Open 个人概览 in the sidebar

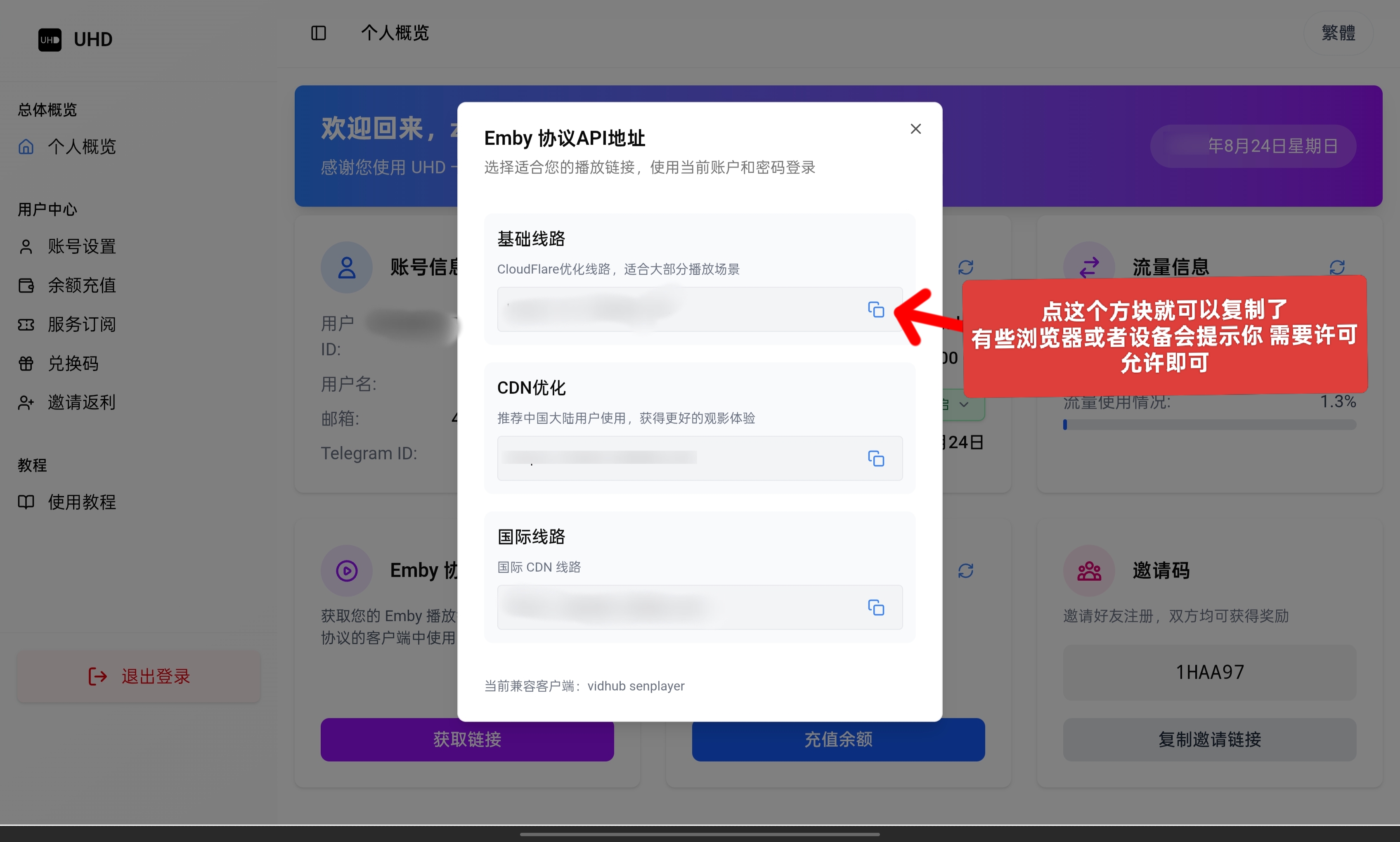[81, 147]
